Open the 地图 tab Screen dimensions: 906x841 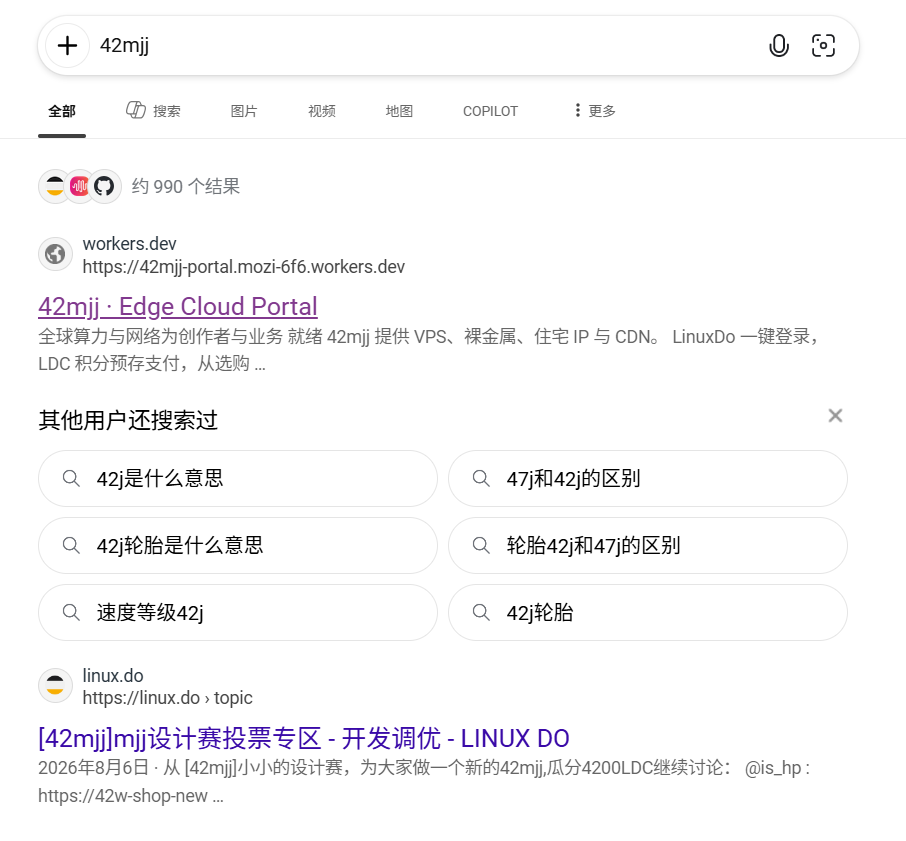tap(399, 111)
